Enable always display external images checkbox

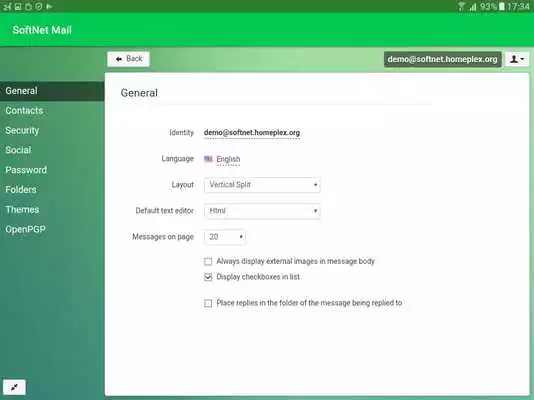(208, 261)
